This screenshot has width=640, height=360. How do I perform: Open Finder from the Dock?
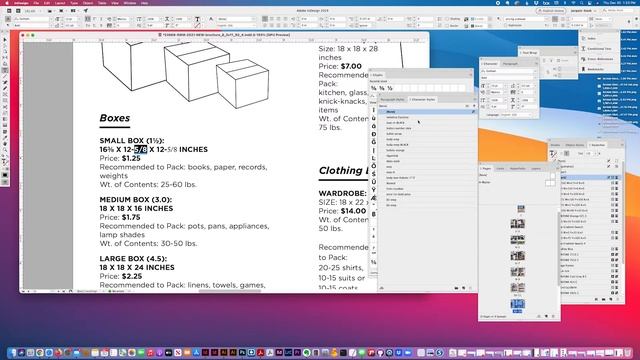tap(13, 352)
